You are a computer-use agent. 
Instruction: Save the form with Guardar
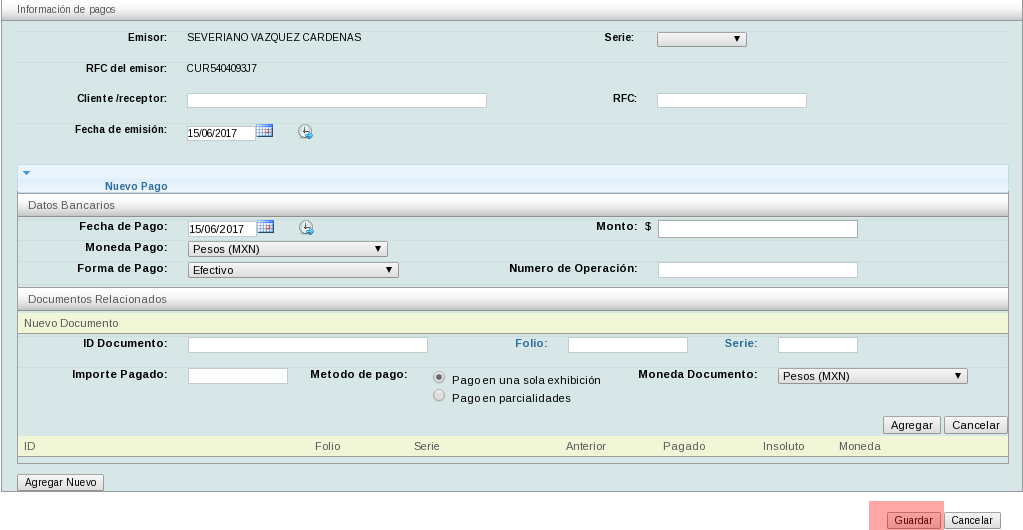(x=913, y=520)
